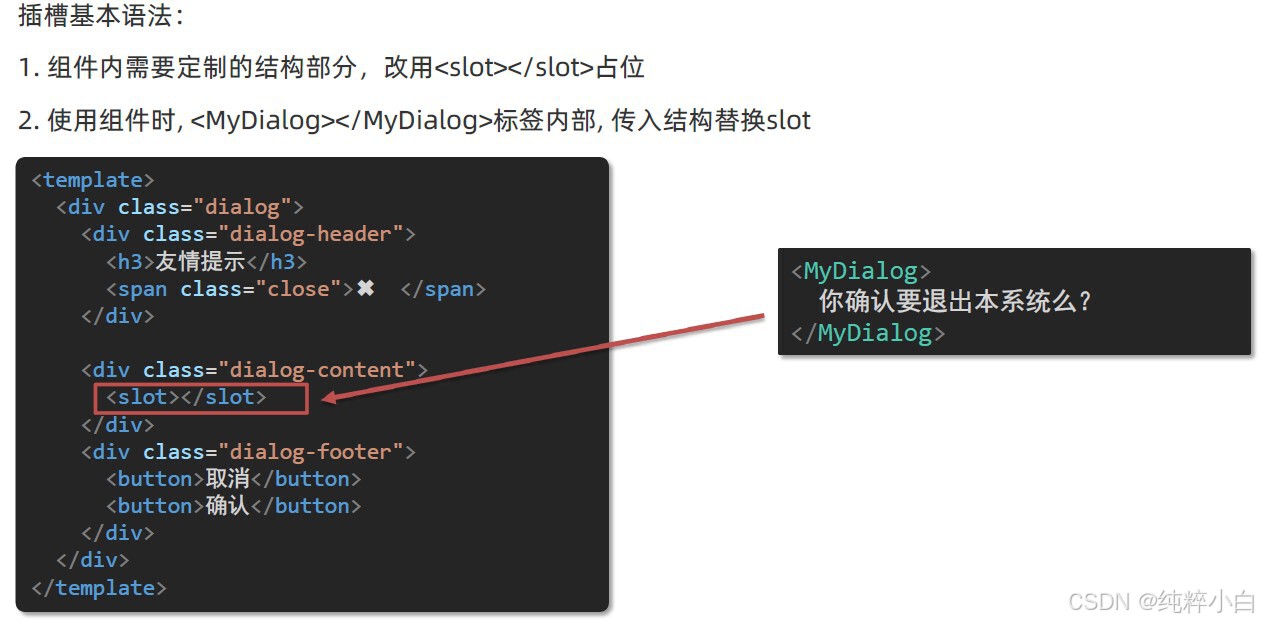Click the opening <MyDialog> tag
This screenshot has height=623, width=1261.
861,271
